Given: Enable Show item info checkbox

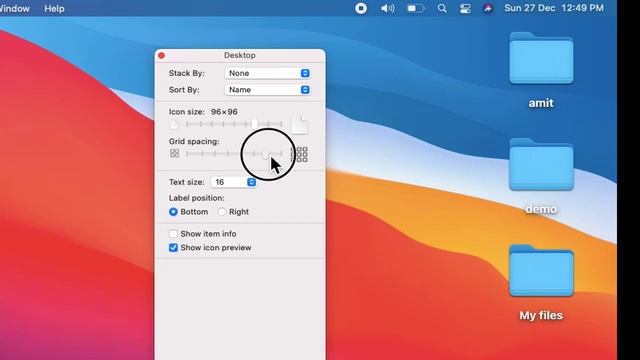Looking at the screenshot, I should pyautogui.click(x=173, y=234).
